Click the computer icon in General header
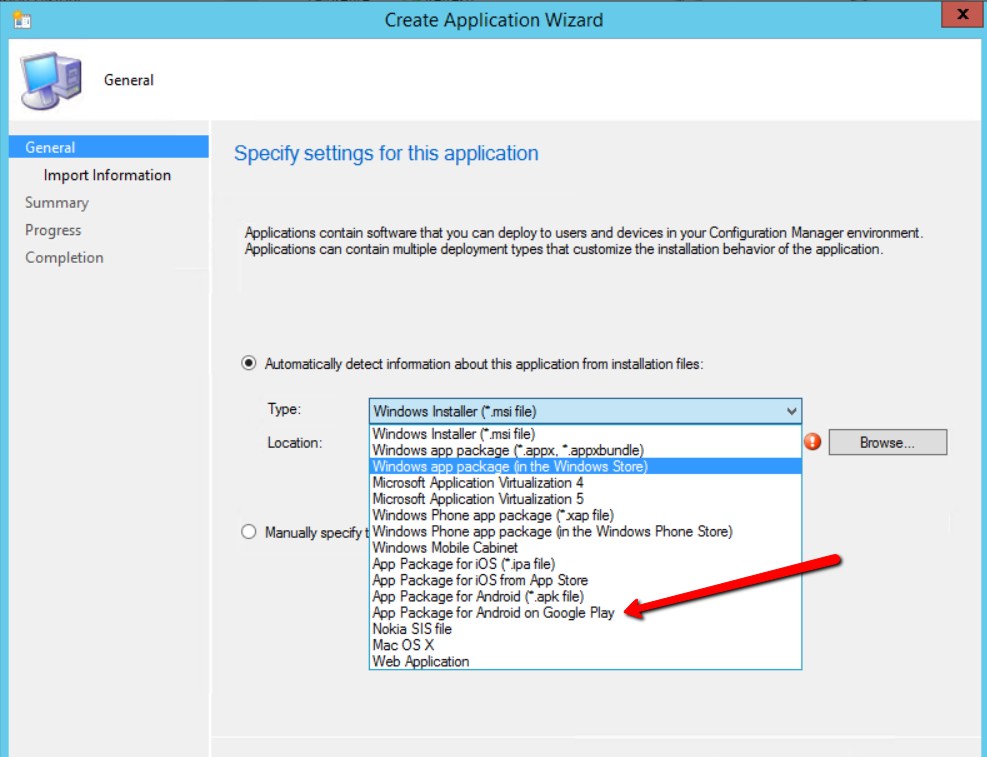This screenshot has width=987, height=757. click(x=52, y=80)
